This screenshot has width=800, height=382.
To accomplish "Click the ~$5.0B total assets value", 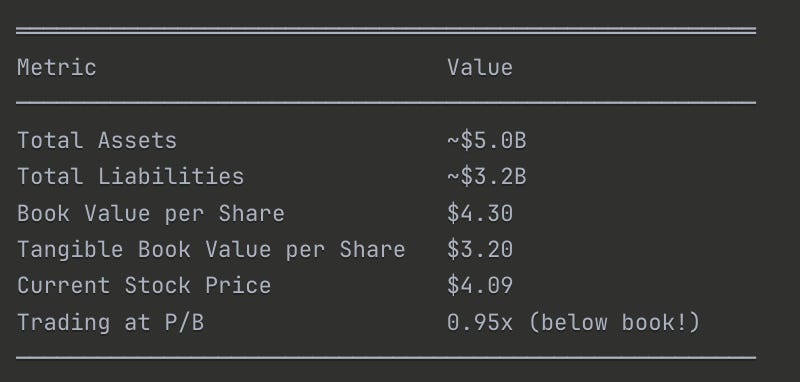I will tap(487, 141).
